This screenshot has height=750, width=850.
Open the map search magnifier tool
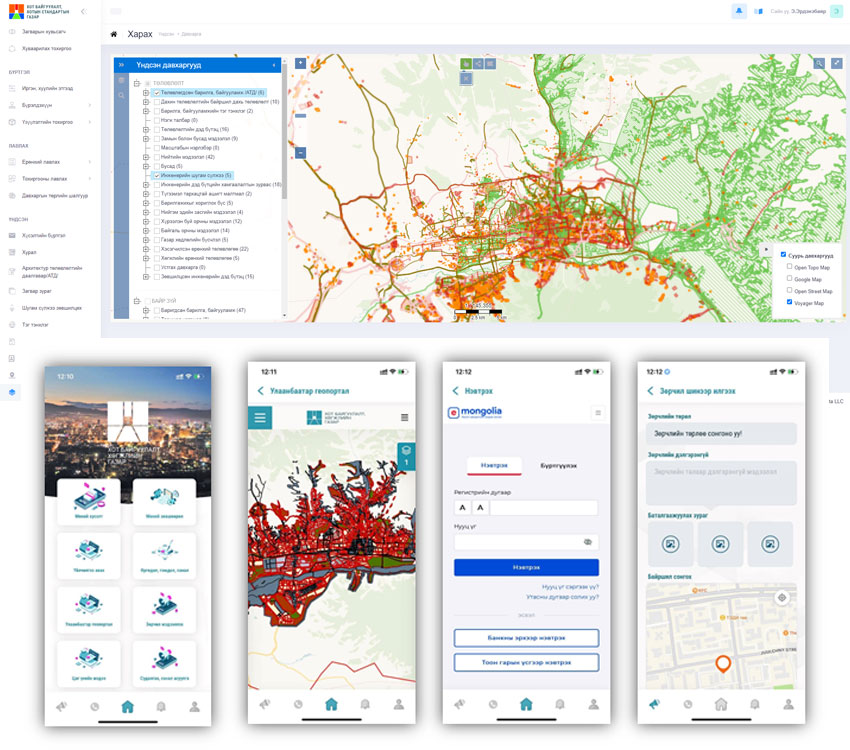[819, 63]
